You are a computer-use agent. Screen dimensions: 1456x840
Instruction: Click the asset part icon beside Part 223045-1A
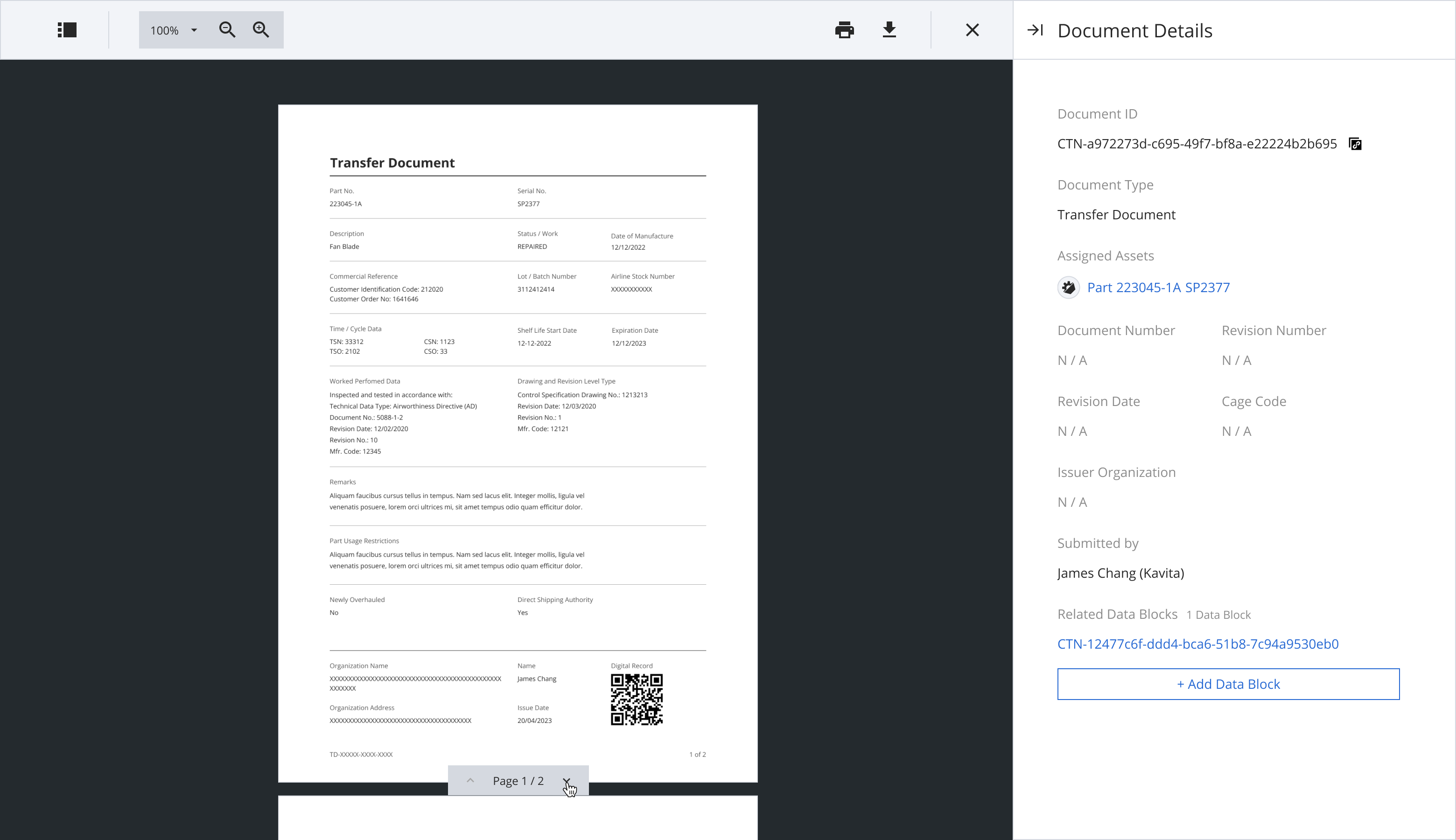click(1068, 287)
